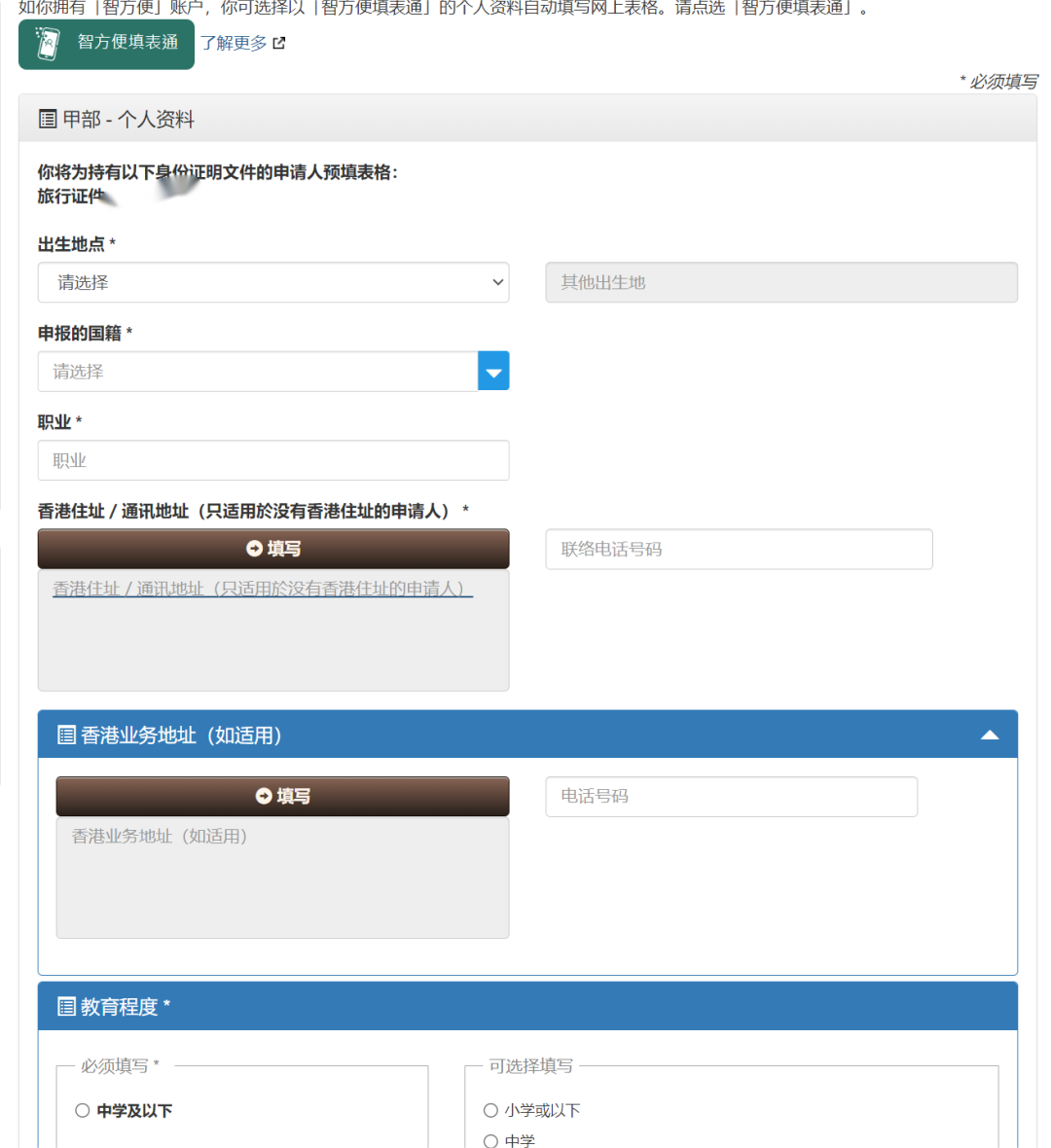Click the arrow icon inside business-address 填写 button

coord(265,796)
